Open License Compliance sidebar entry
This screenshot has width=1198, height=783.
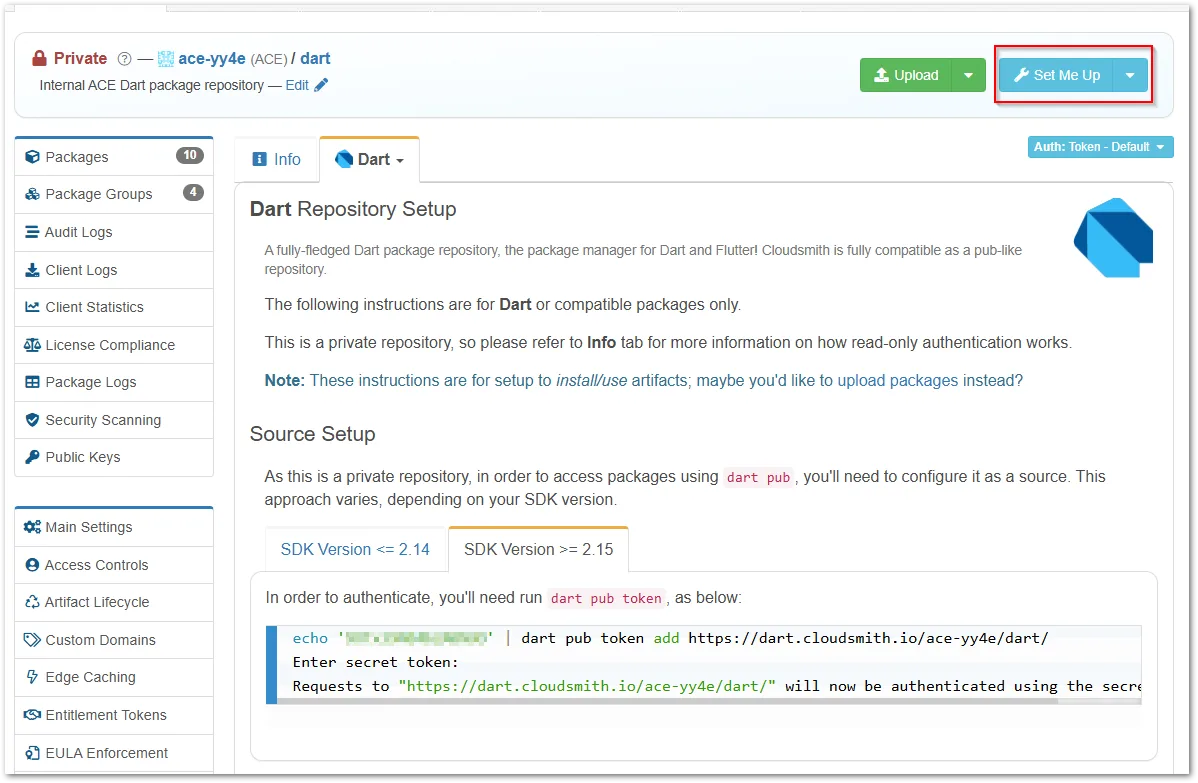coord(114,345)
